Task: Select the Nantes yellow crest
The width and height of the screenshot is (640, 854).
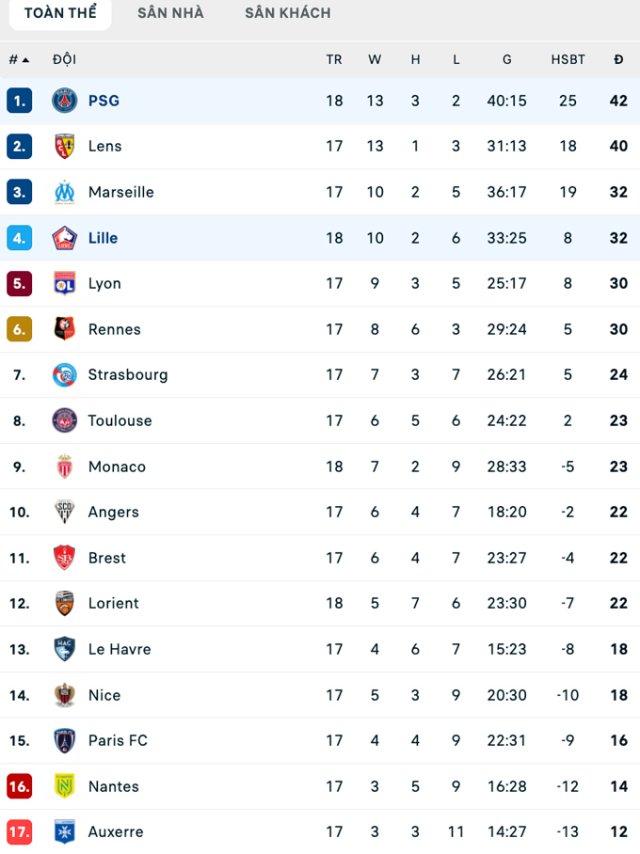Action: 64,786
